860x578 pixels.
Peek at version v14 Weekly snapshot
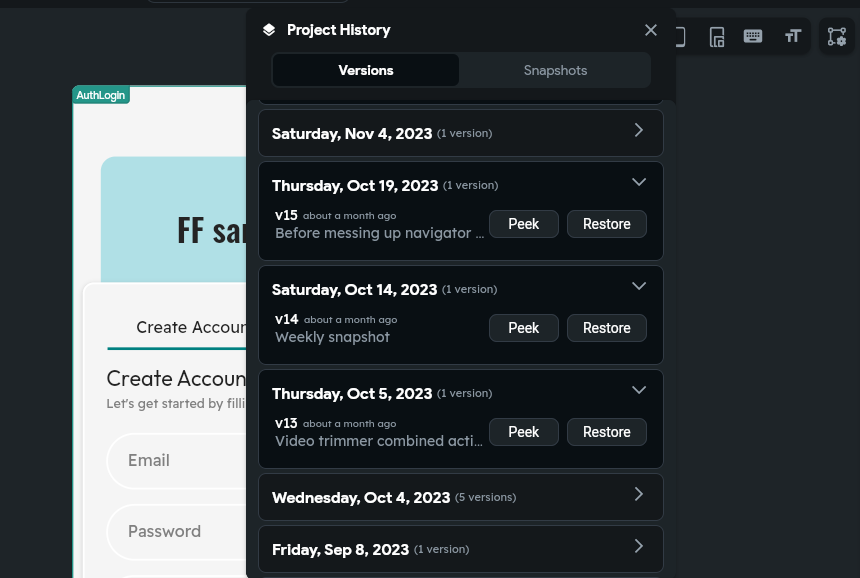pyautogui.click(x=524, y=328)
